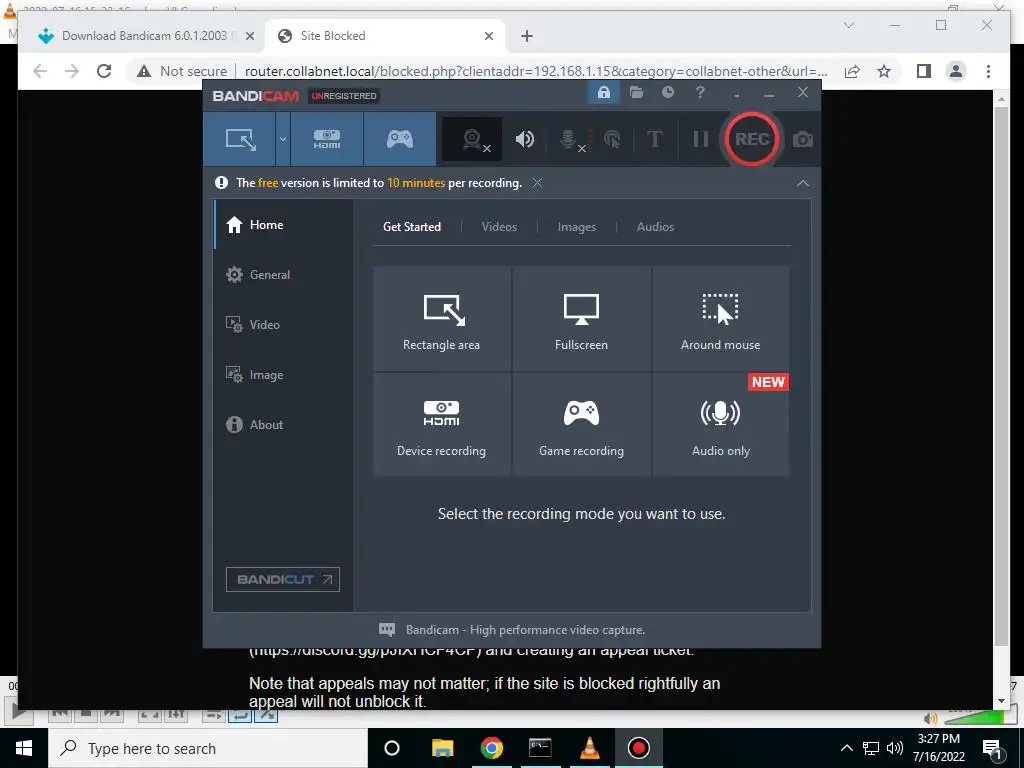1024x768 pixels.
Task: Open the Chrome three-dot menu
Action: click(988, 71)
